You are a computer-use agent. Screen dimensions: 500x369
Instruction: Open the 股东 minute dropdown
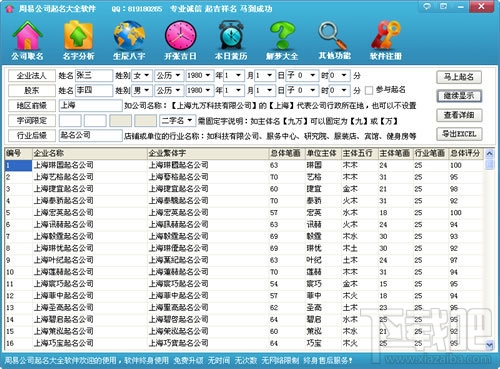point(340,90)
